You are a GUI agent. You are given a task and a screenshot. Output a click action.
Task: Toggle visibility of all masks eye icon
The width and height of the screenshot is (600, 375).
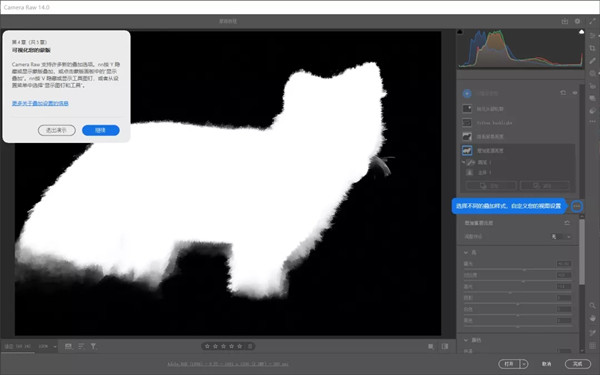(x=575, y=93)
